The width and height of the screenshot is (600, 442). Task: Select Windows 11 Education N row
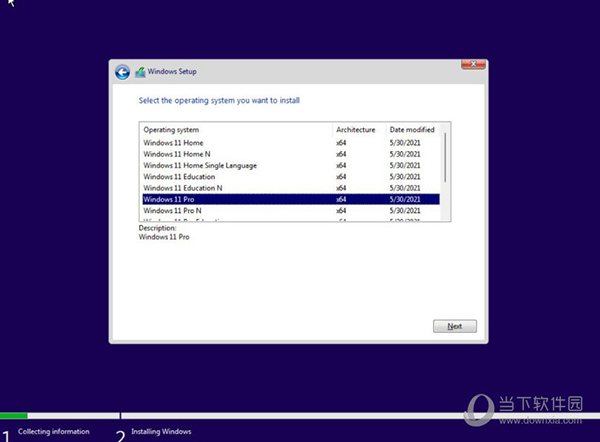pyautogui.click(x=291, y=188)
